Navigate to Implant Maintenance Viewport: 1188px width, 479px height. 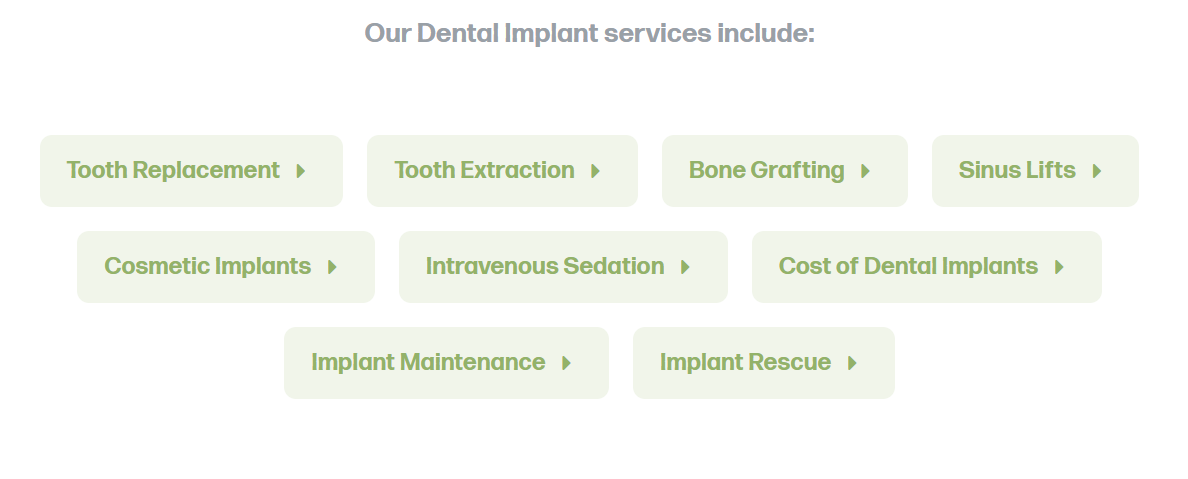coord(446,363)
